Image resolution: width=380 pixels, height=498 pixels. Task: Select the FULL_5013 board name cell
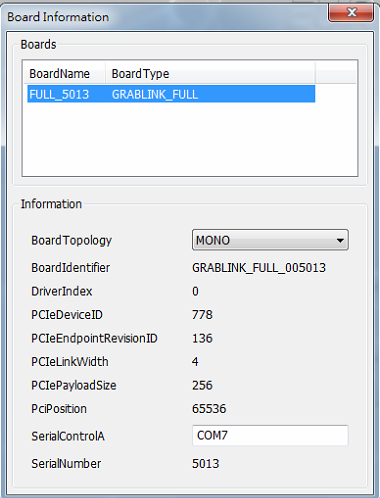[59, 95]
